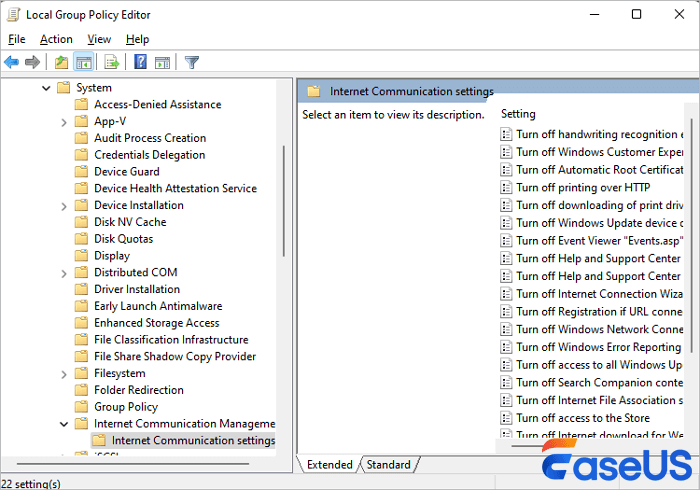
Task: Click the Back arrow toolbar icon
Action: click(x=12, y=62)
